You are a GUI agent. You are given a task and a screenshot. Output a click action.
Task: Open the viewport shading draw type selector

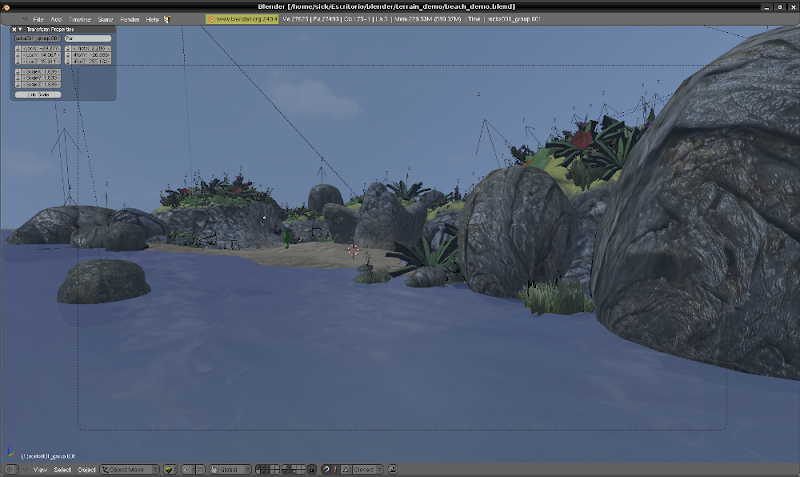pos(170,469)
